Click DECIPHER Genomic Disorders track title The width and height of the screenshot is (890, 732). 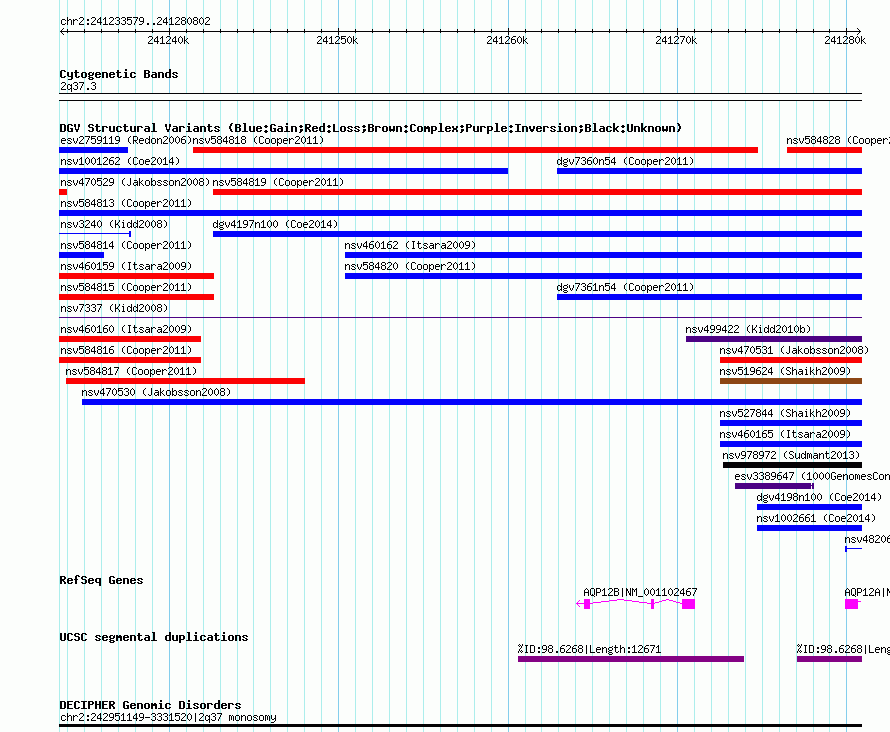[x=150, y=705]
